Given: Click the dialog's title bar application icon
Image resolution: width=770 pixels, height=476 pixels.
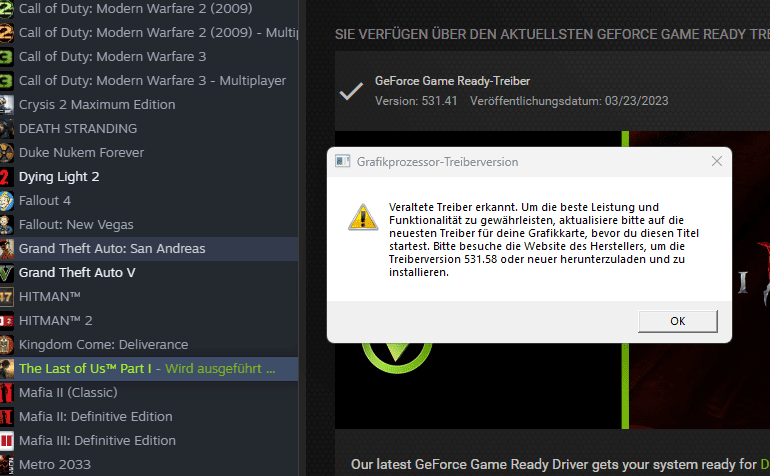Looking at the screenshot, I should point(342,161).
